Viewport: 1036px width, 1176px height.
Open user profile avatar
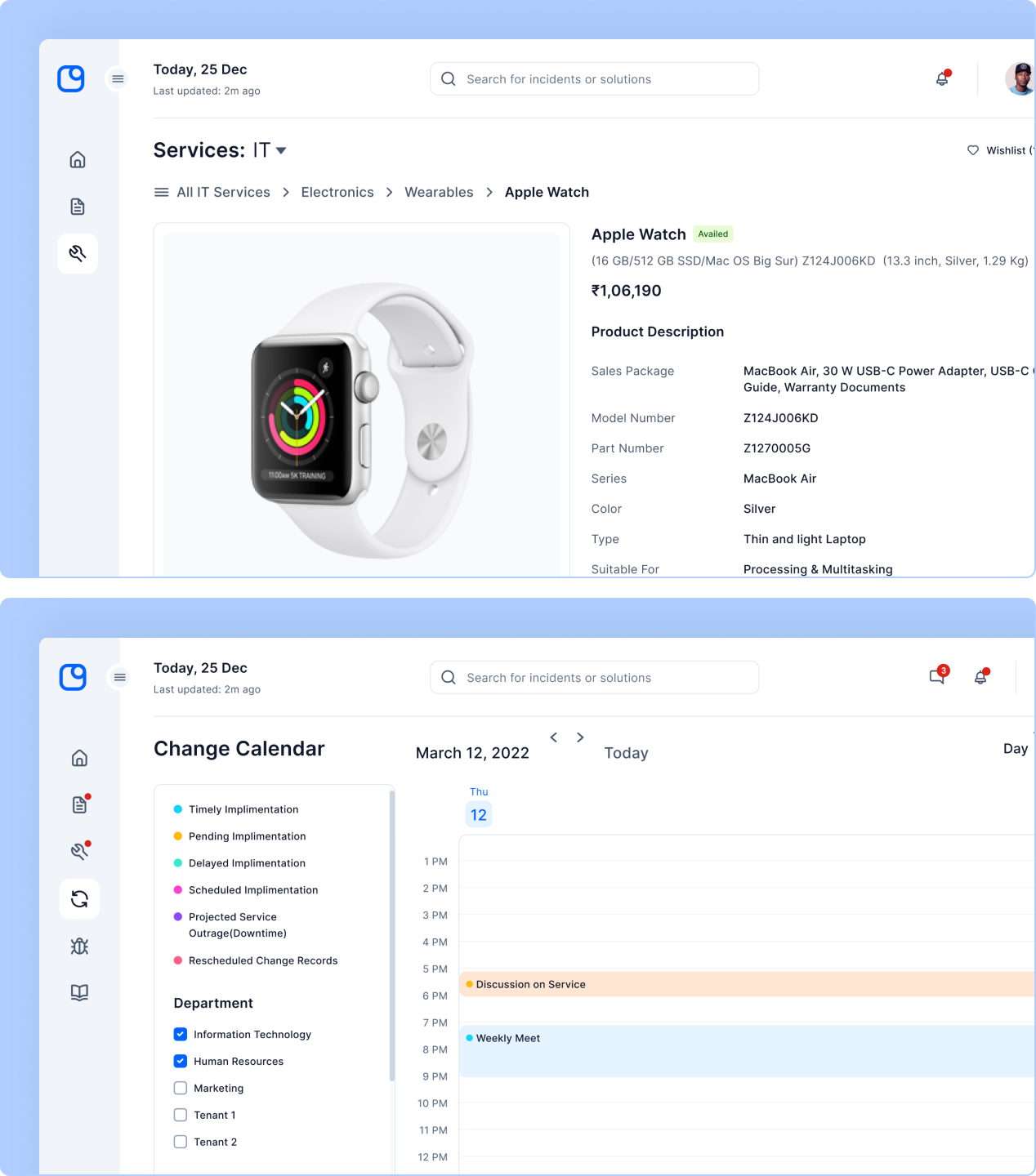point(1020,78)
